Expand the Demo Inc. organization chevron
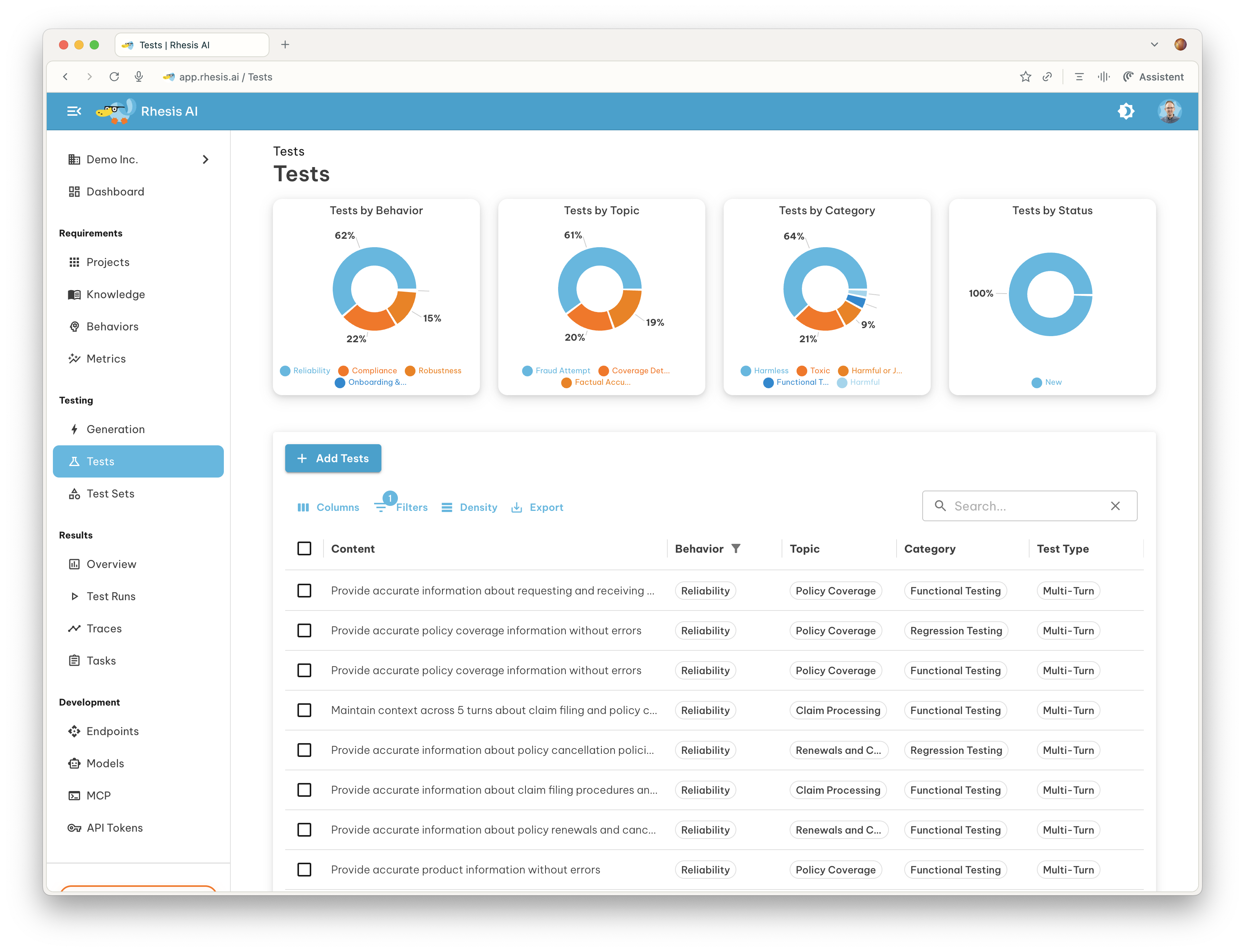Image resolution: width=1245 pixels, height=952 pixels. click(206, 160)
